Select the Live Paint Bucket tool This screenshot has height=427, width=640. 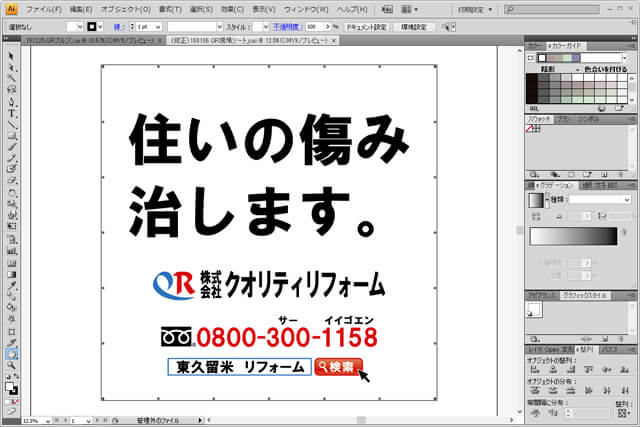pos(11,308)
